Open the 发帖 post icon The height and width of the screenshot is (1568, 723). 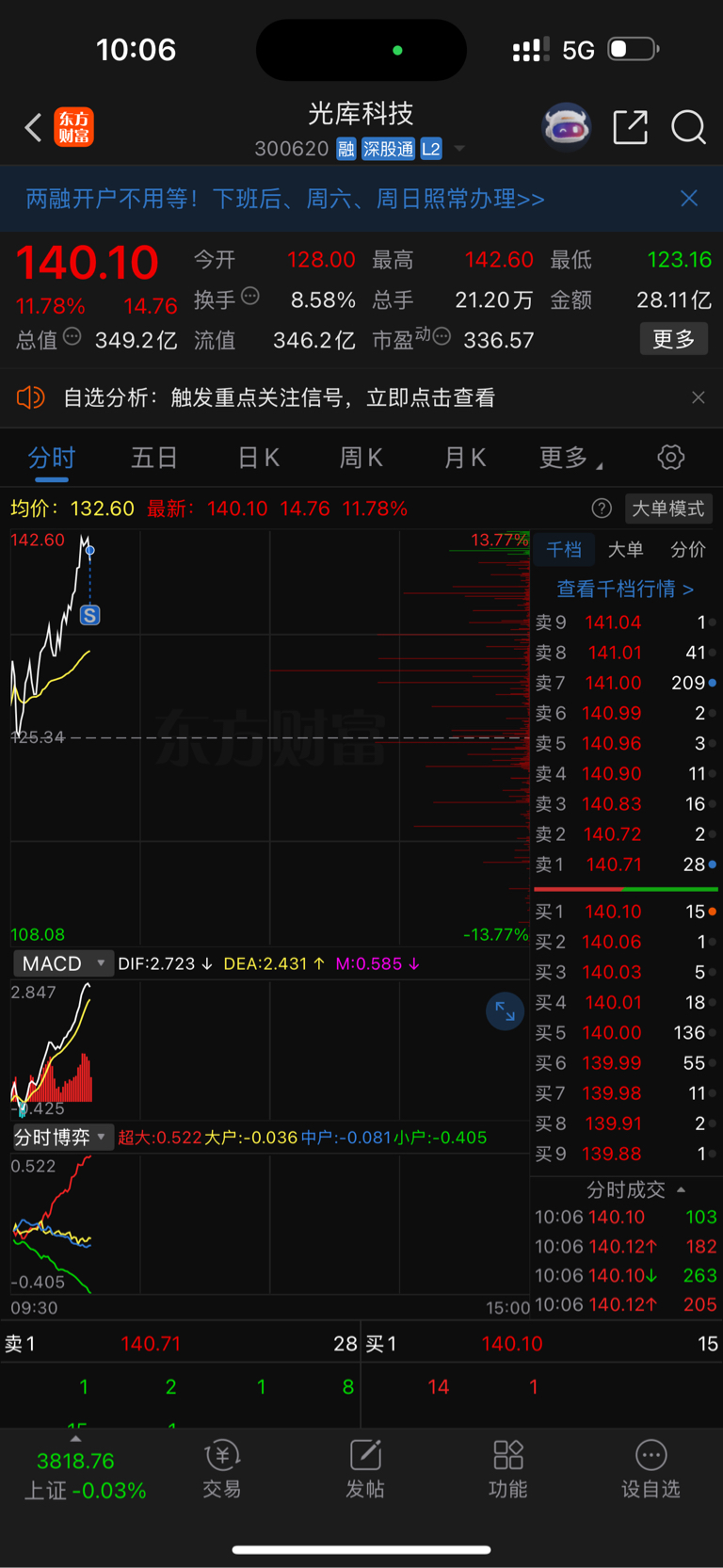[x=365, y=1469]
